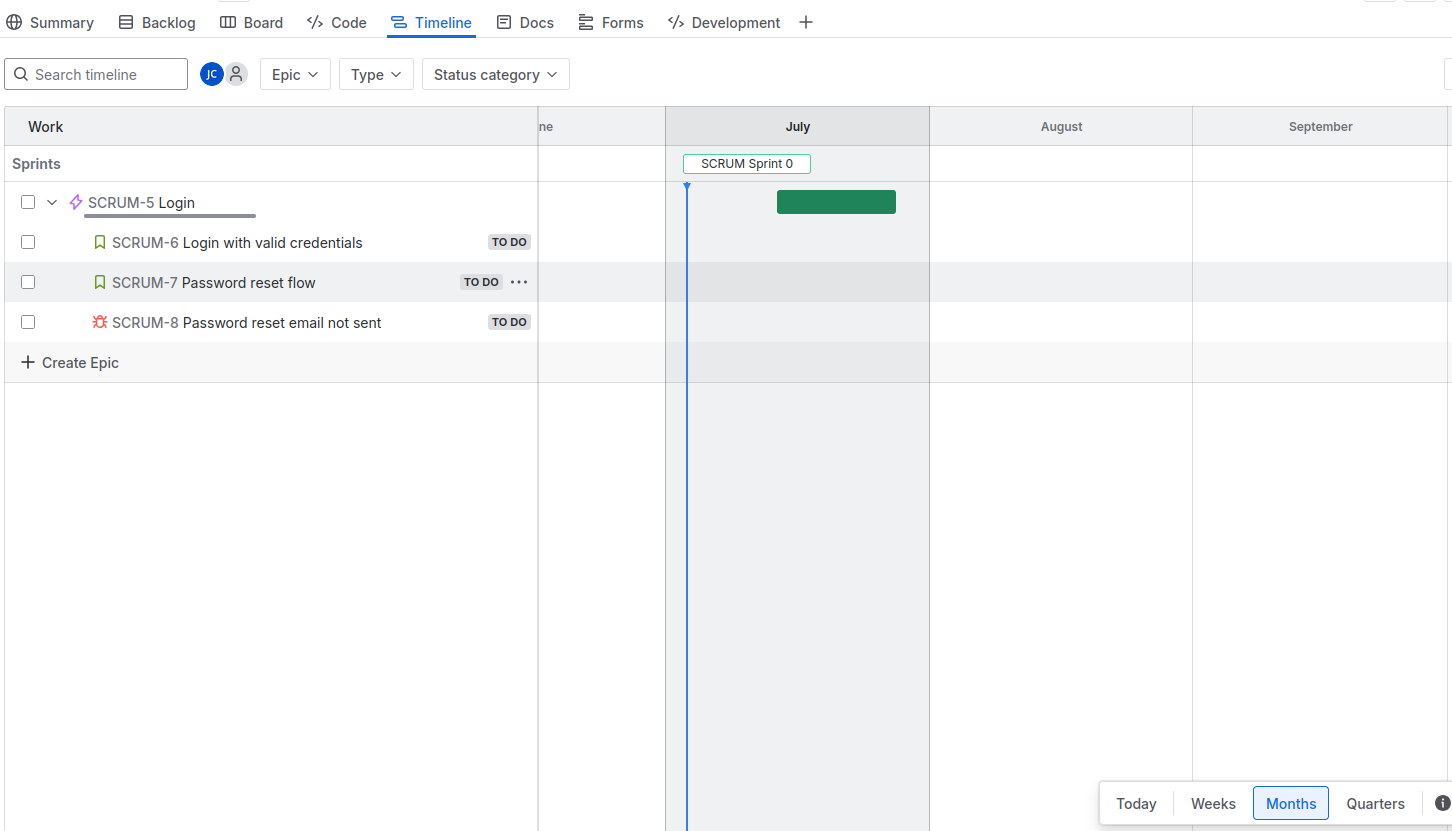Click the September month header

1321,126
